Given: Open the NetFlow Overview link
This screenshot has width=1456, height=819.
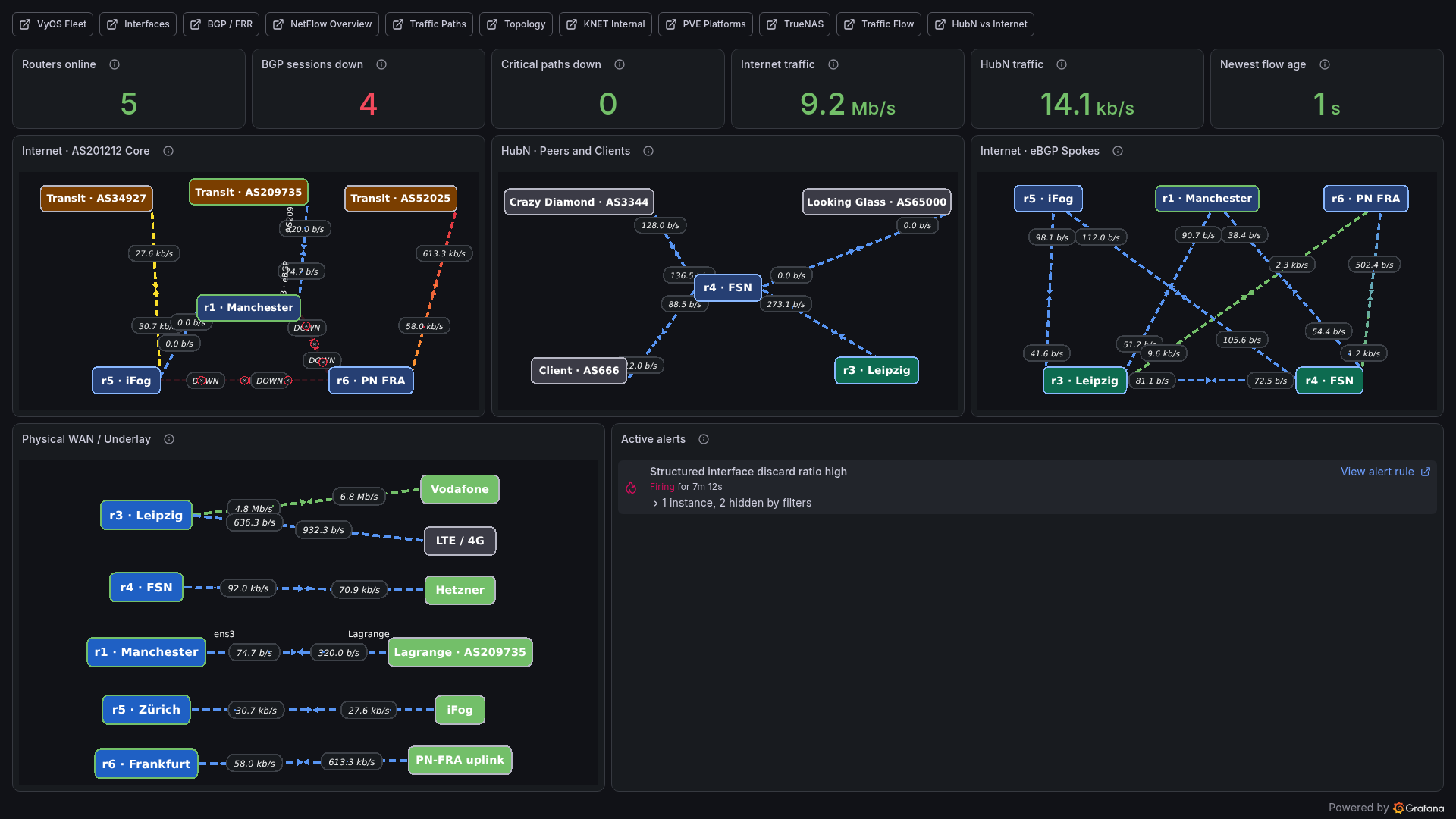Looking at the screenshot, I should 322,24.
